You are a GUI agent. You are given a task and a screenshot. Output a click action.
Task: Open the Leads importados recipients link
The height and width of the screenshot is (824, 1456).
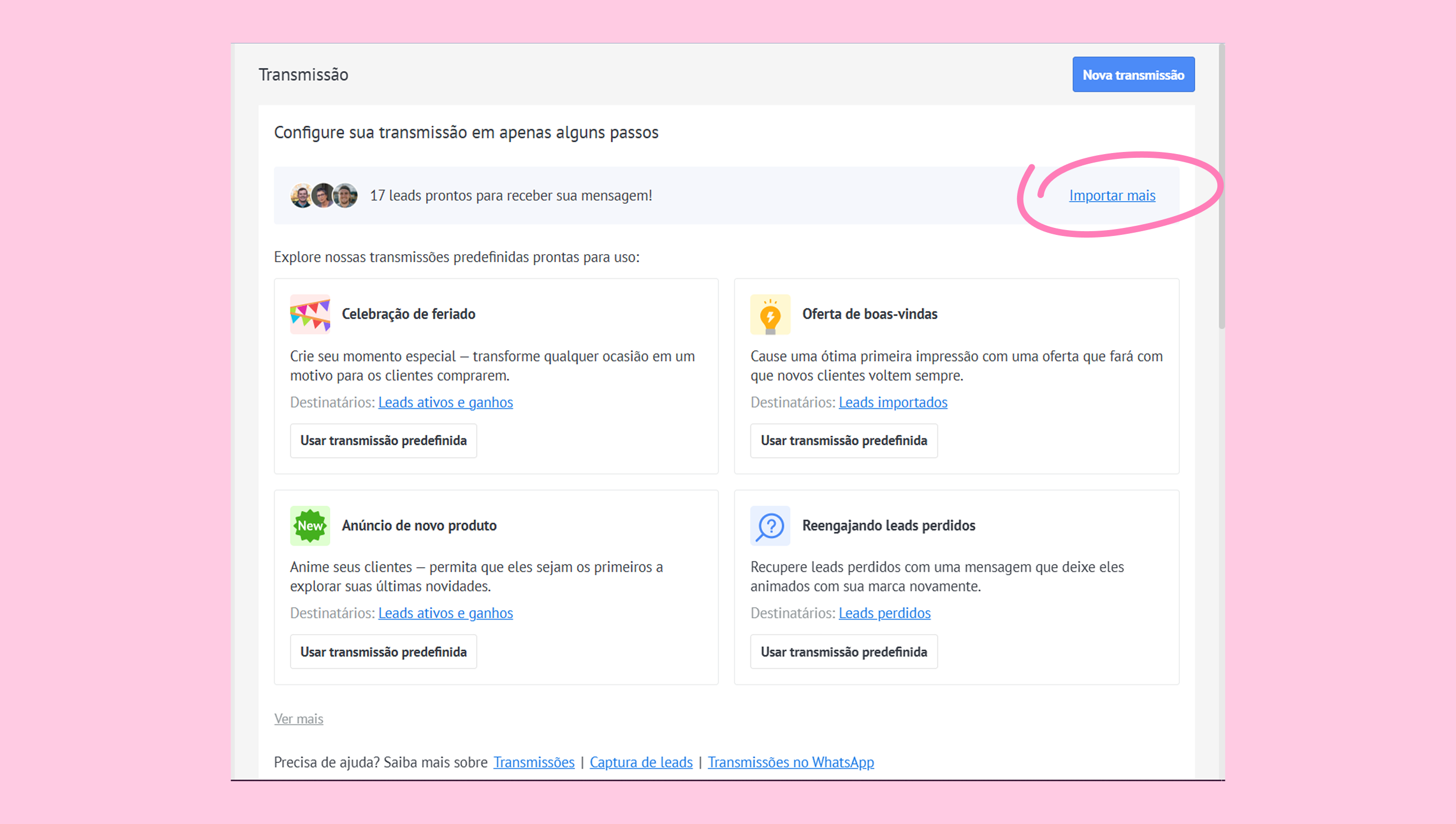tap(893, 402)
